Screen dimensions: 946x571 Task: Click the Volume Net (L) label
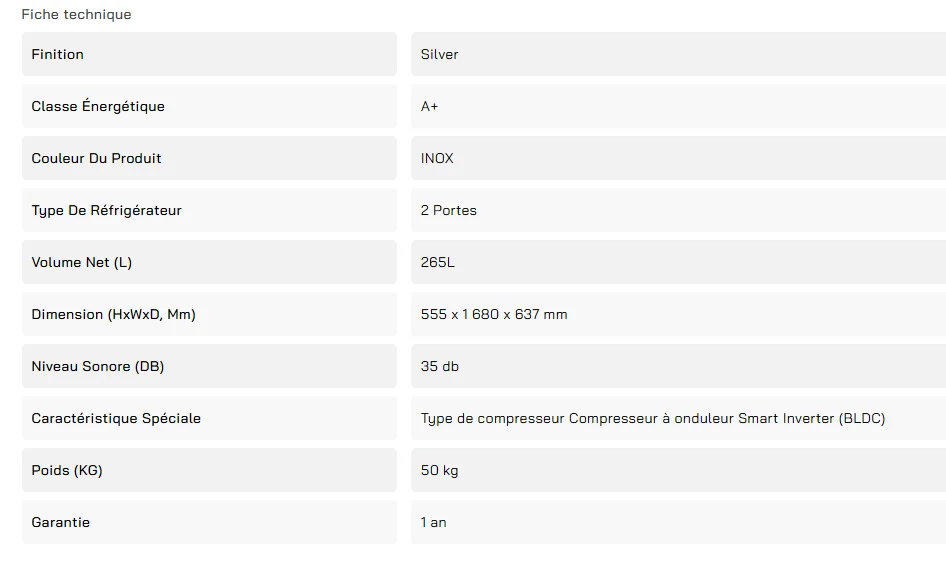pyautogui.click(x=82, y=262)
